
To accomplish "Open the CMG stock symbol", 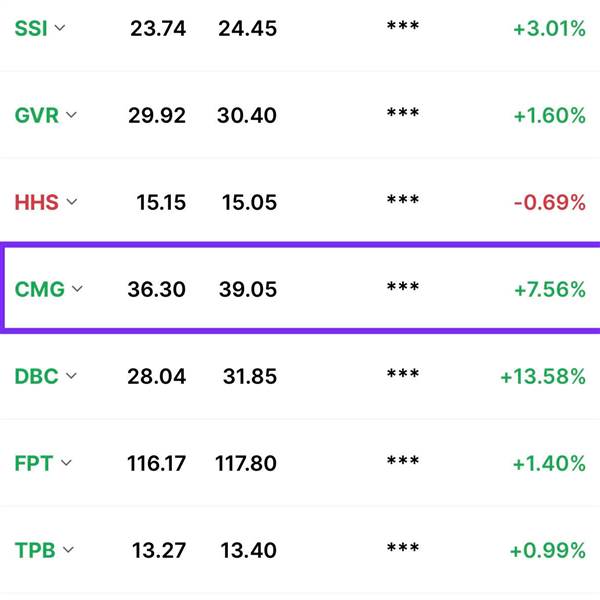I will pyautogui.click(x=39, y=289).
